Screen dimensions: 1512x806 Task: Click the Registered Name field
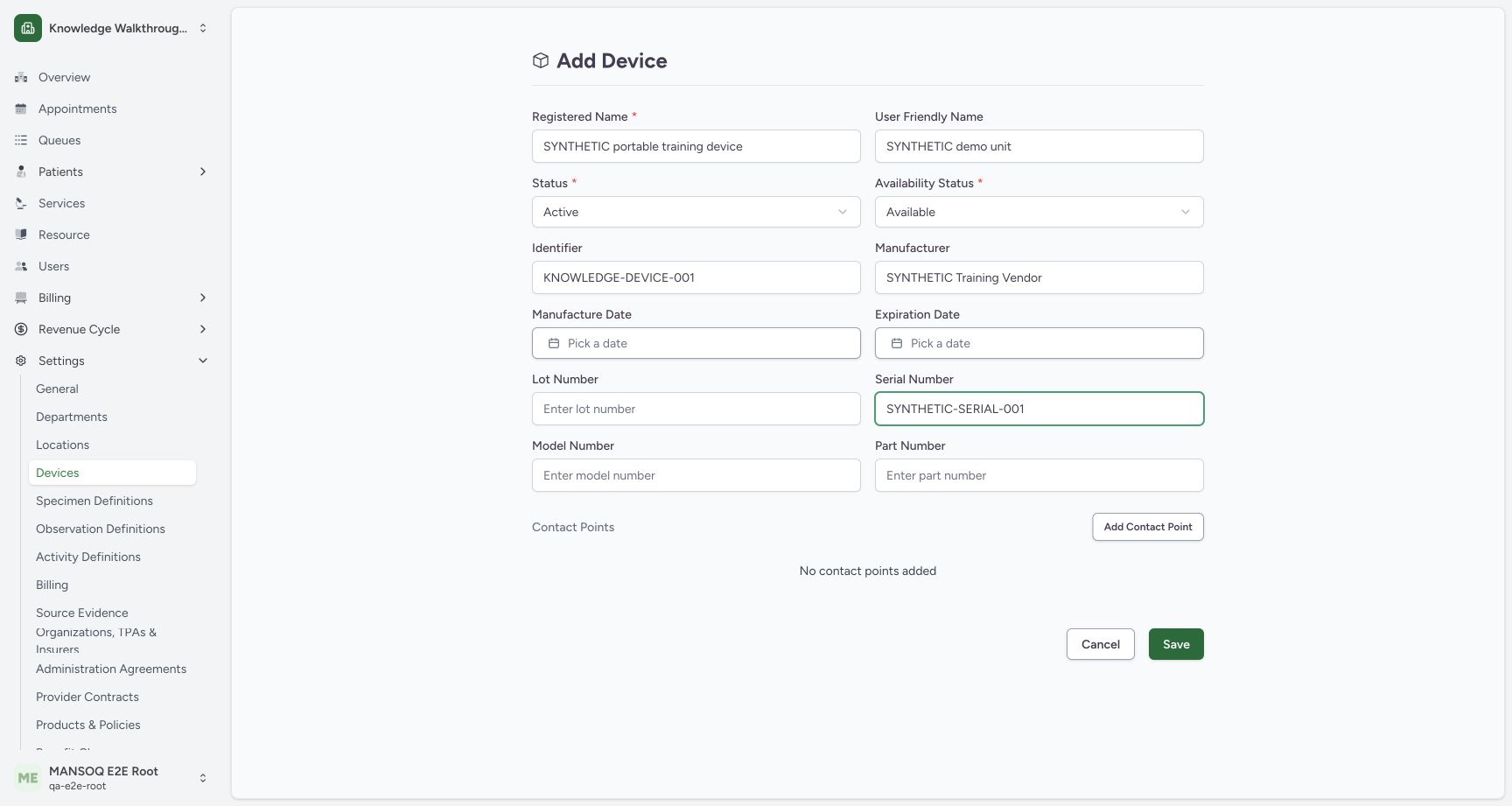696,146
